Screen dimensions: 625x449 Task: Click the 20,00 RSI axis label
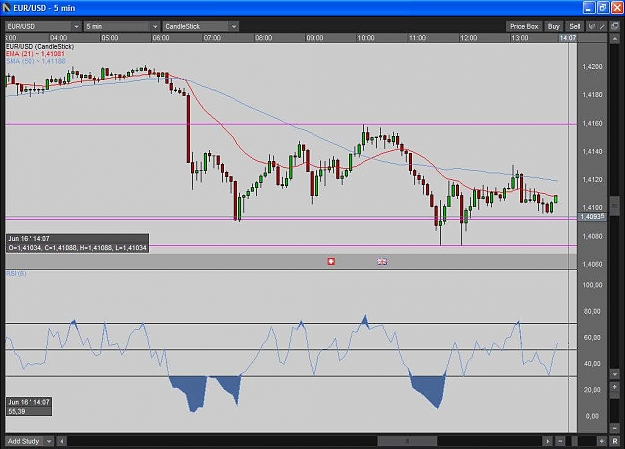592,390
